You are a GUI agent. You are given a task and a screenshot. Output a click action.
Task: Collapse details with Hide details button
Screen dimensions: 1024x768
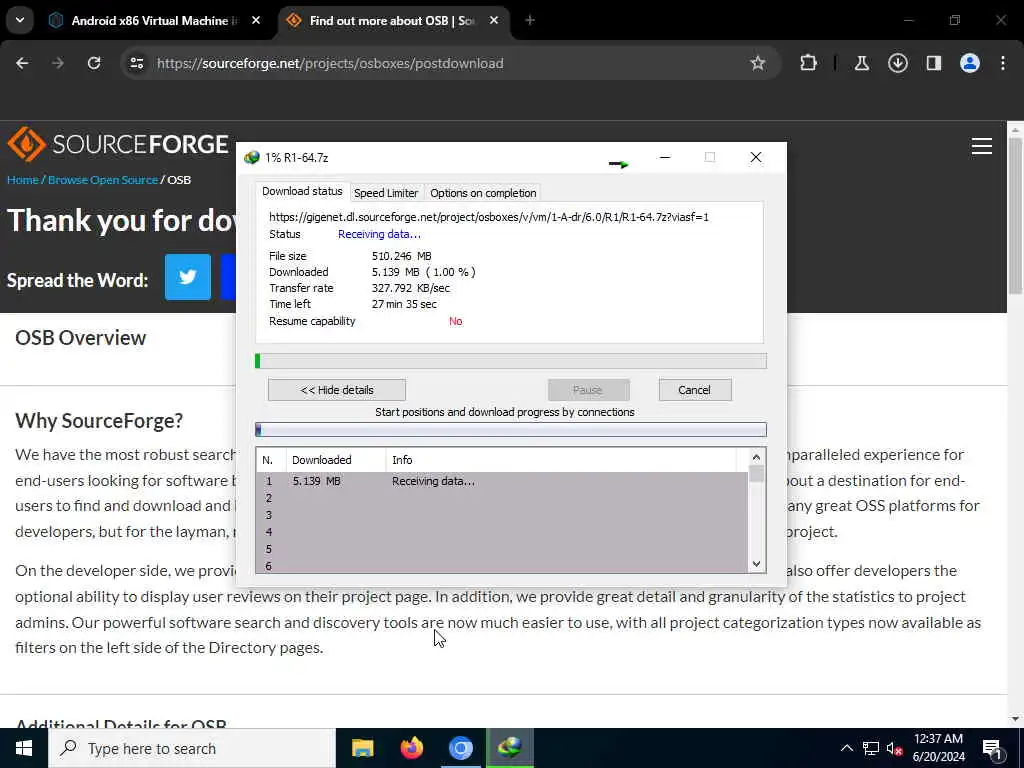tap(337, 390)
